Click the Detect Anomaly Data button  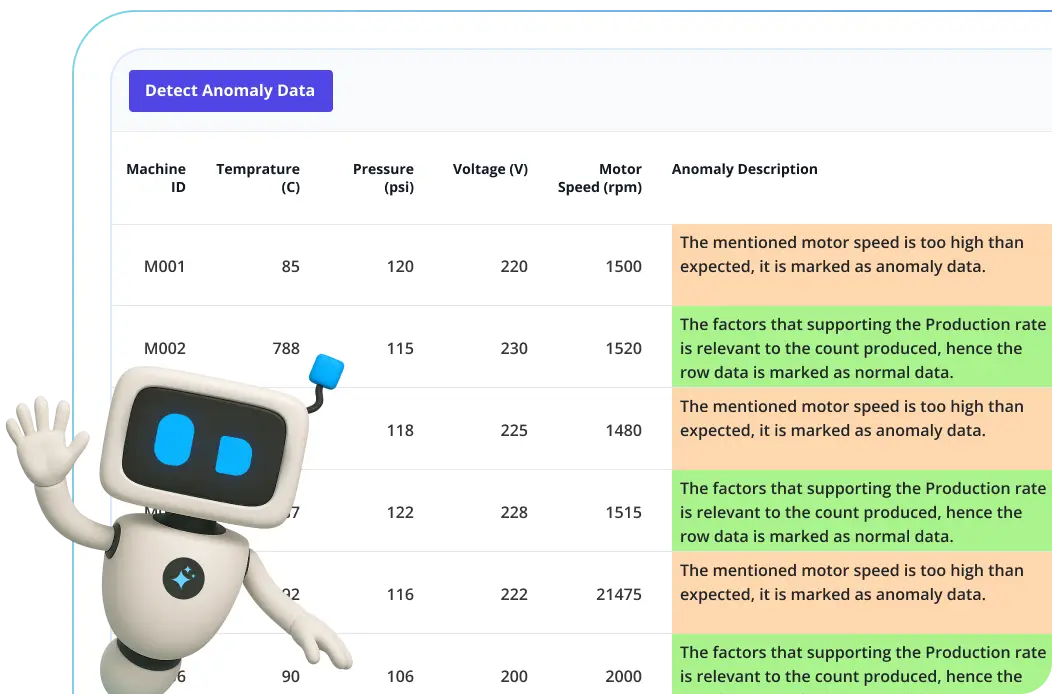click(x=230, y=91)
